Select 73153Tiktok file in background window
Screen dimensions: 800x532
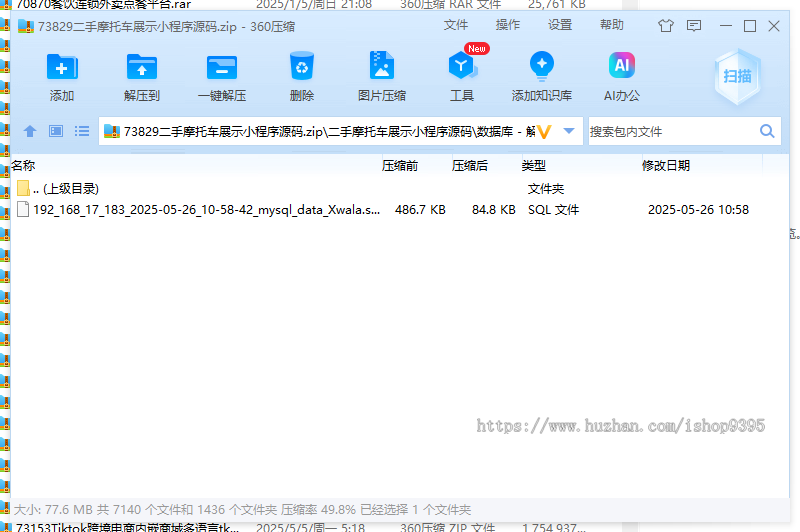127,527
